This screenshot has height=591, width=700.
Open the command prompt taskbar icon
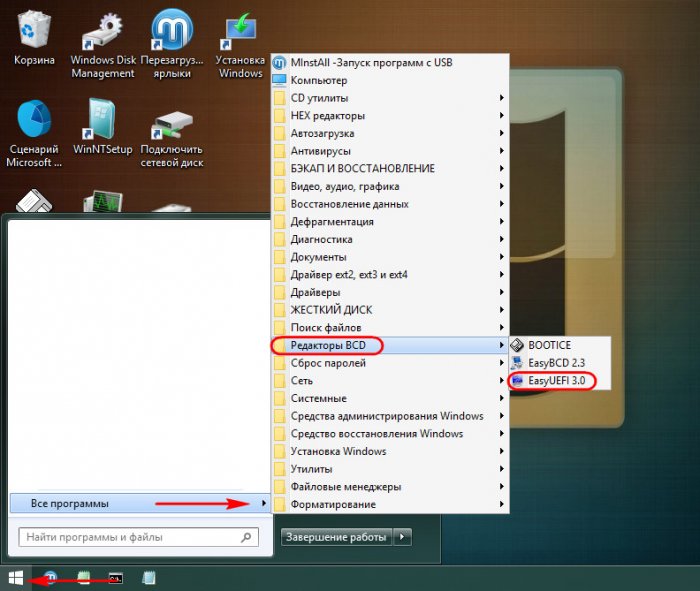(116, 579)
